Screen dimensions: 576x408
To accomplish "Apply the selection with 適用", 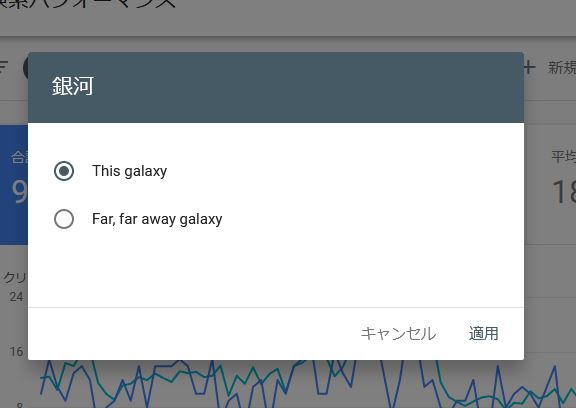I will point(483,333).
